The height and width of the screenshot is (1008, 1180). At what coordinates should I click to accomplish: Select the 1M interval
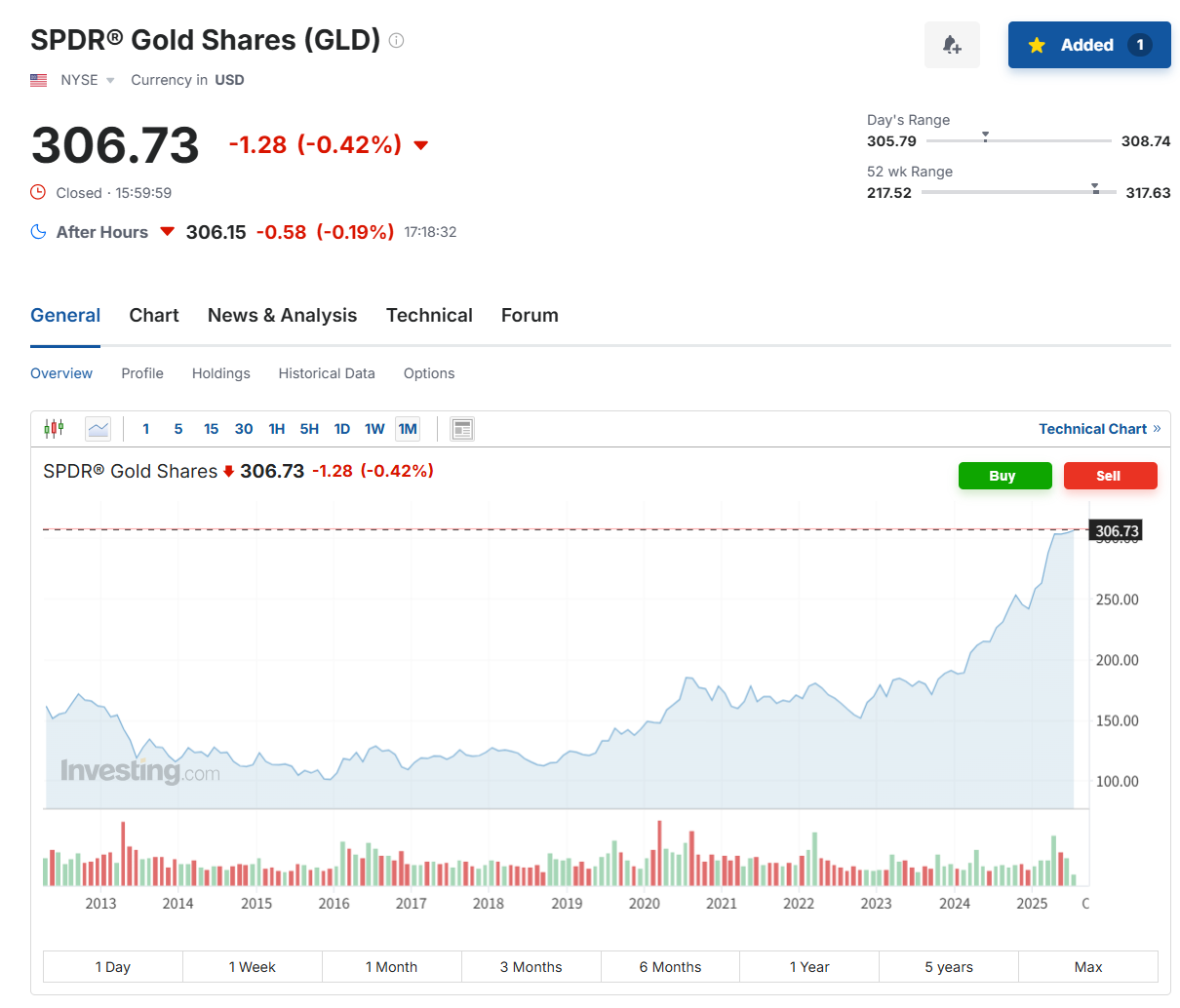[408, 429]
